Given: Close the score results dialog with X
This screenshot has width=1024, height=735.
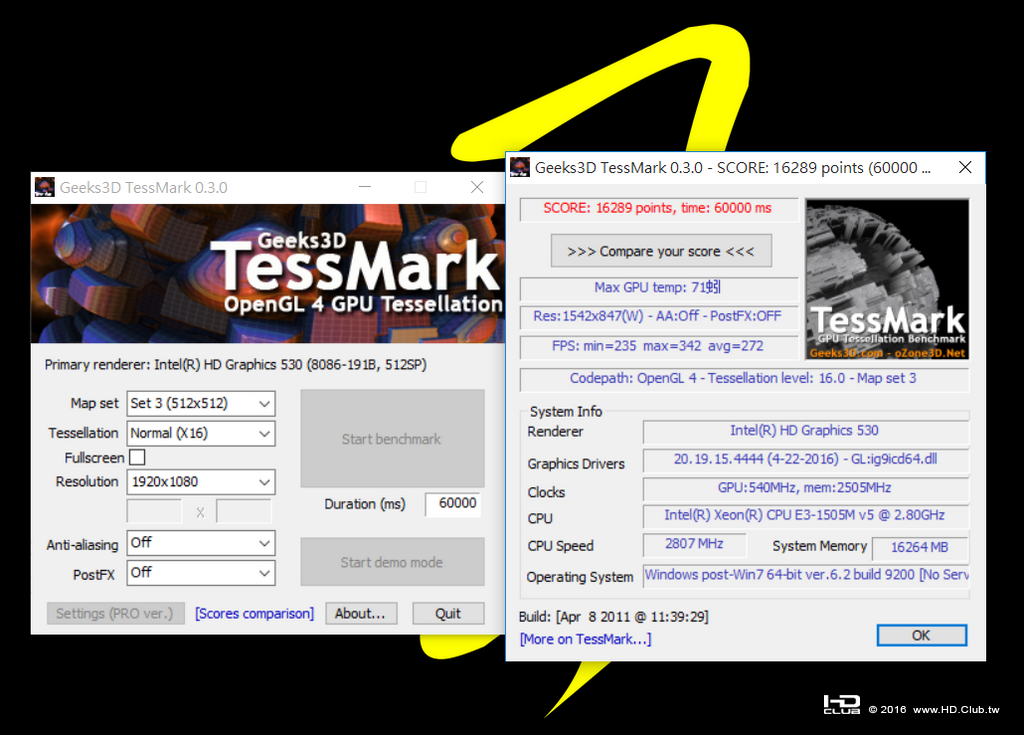Looking at the screenshot, I should click(965, 167).
